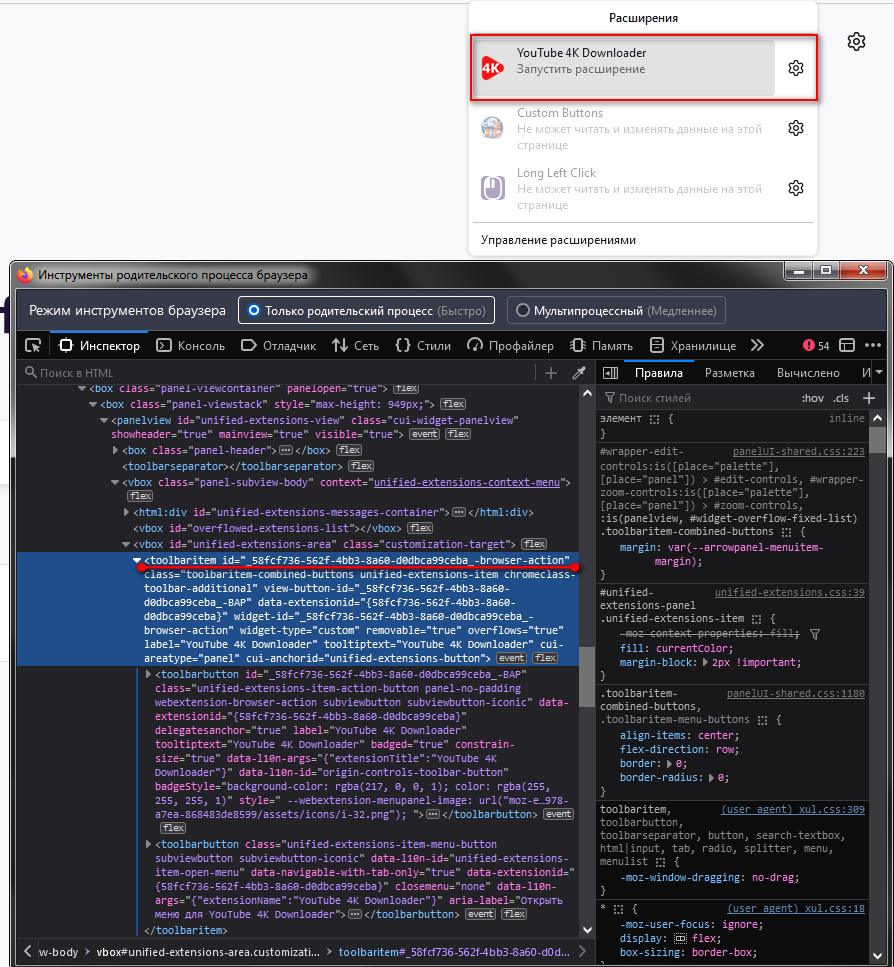Run YouTube 4K Downloader extension entry

point(623,68)
